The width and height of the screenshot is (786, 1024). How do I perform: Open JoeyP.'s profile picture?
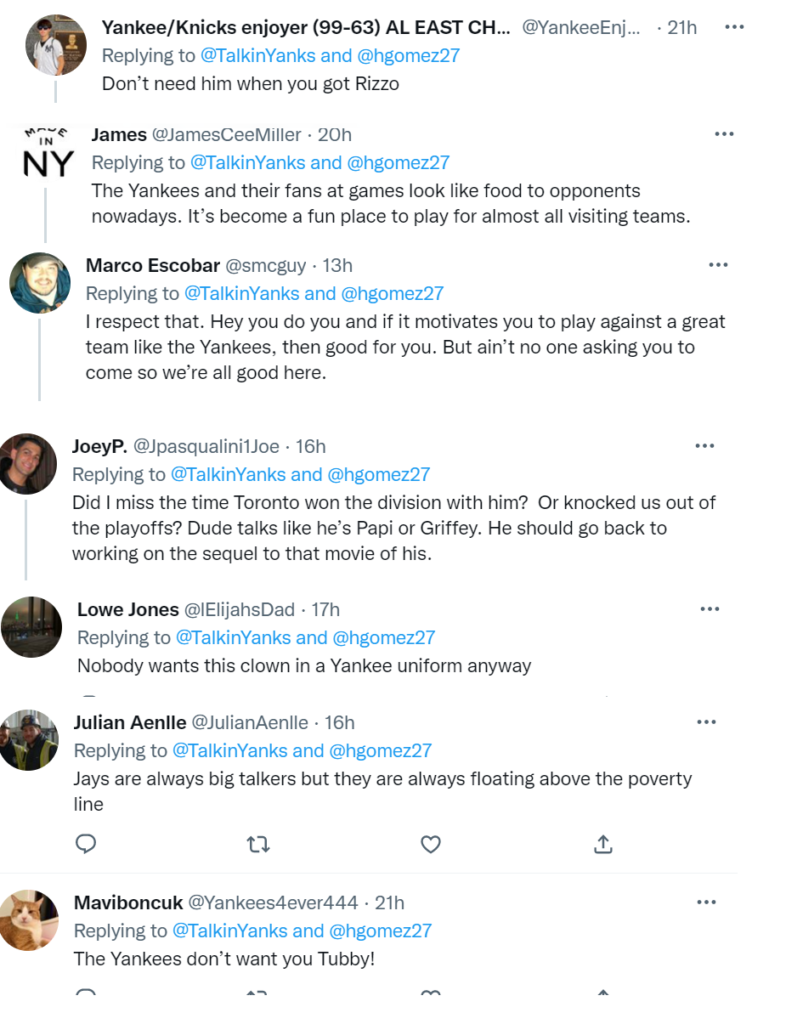coord(27,463)
